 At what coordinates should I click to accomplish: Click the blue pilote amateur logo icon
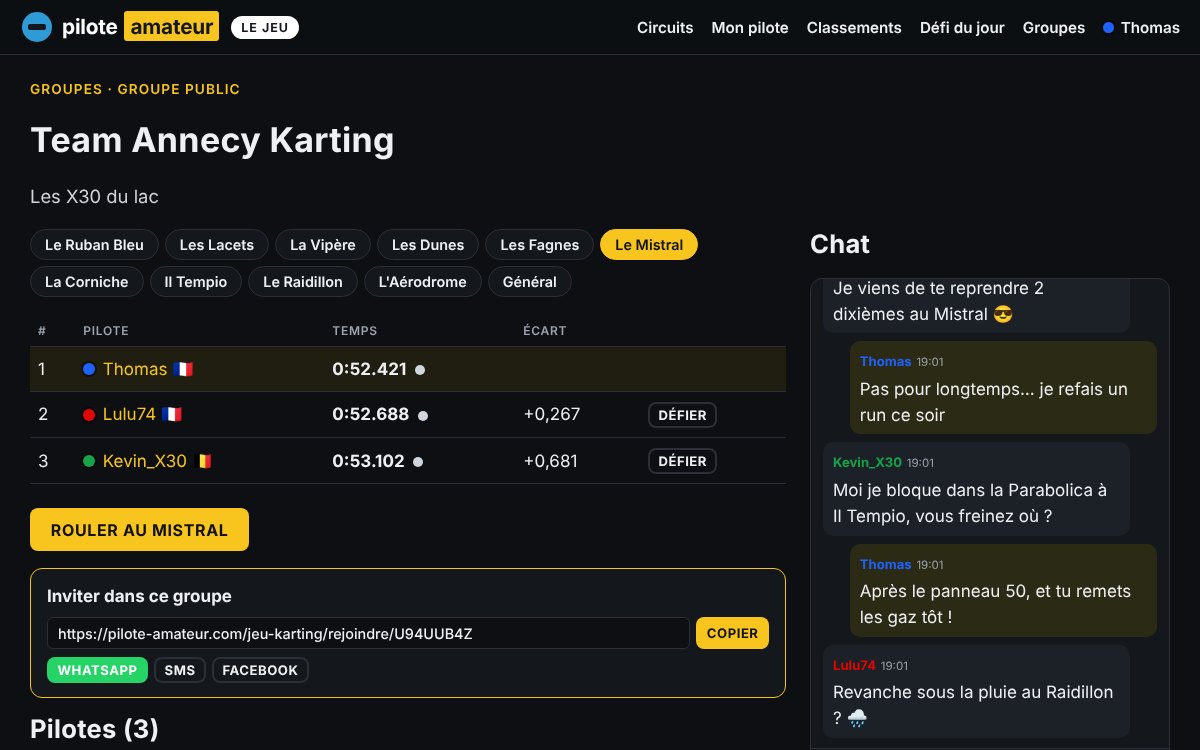click(x=37, y=27)
